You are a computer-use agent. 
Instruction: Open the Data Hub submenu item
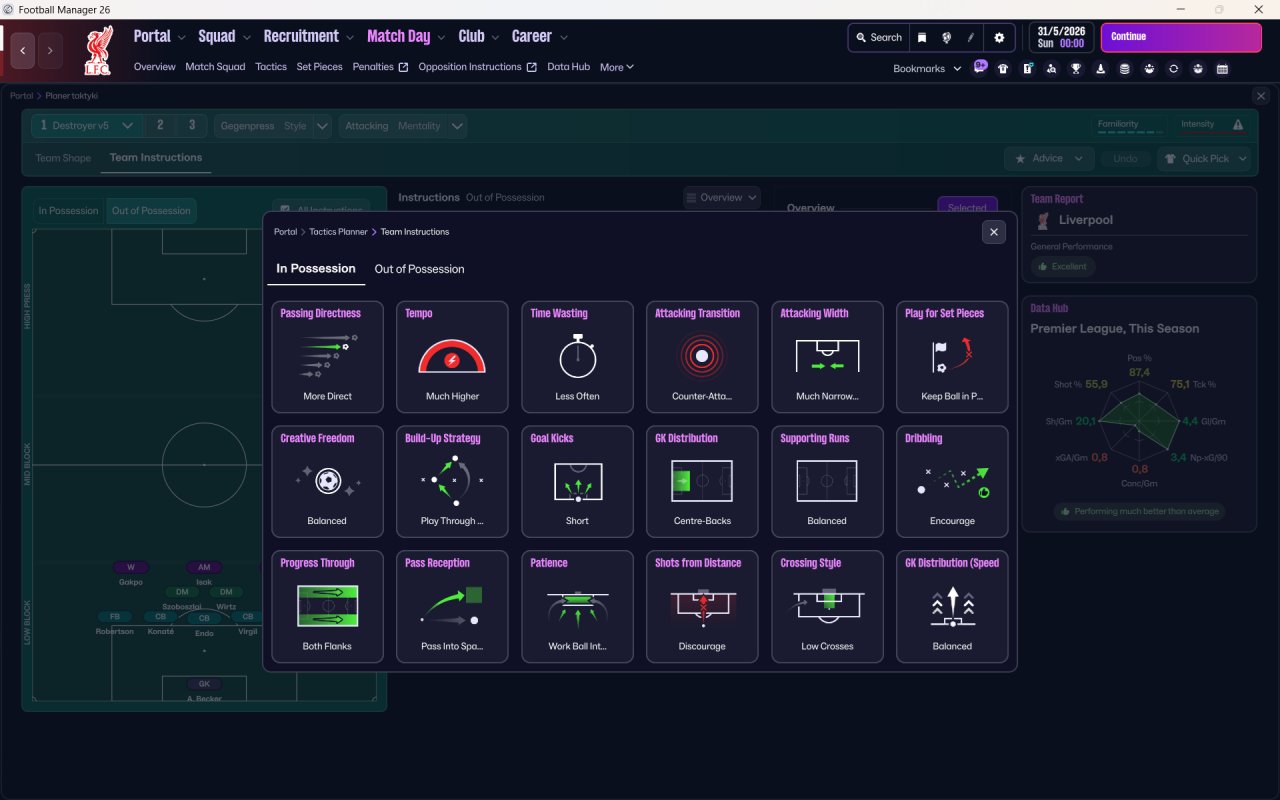(x=569, y=67)
